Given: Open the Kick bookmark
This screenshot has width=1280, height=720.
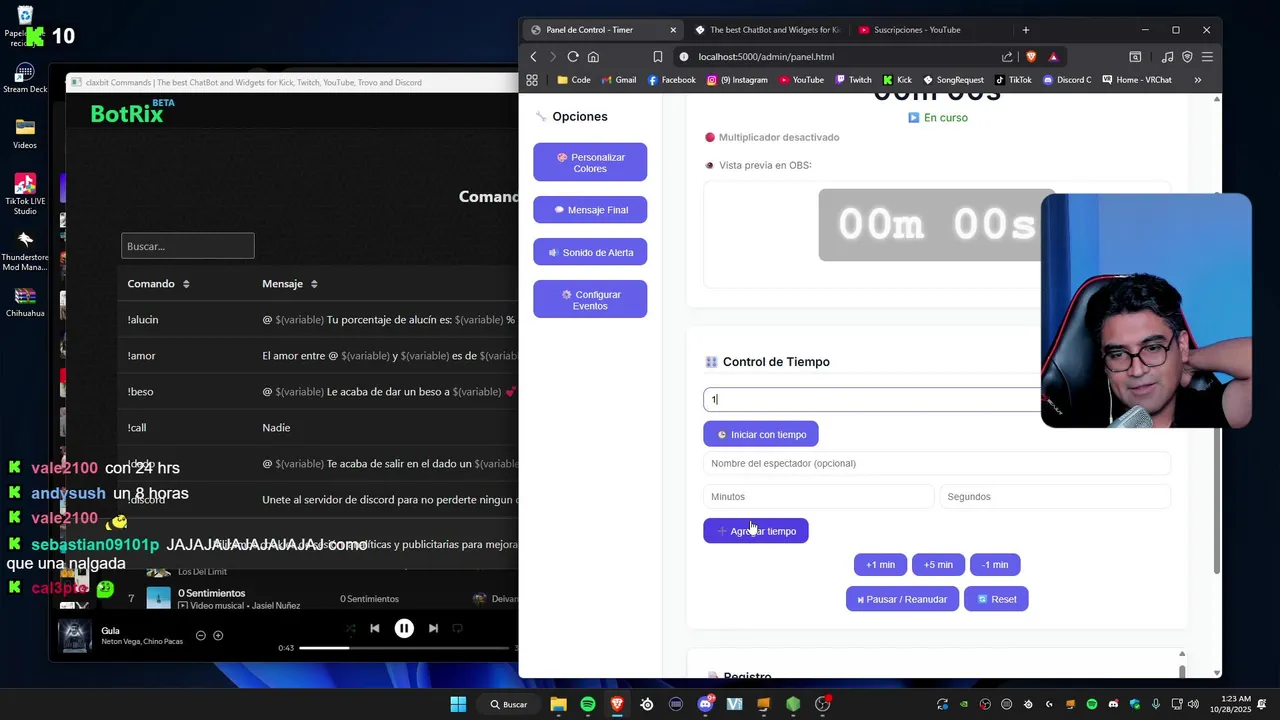Looking at the screenshot, I should pos(897,80).
